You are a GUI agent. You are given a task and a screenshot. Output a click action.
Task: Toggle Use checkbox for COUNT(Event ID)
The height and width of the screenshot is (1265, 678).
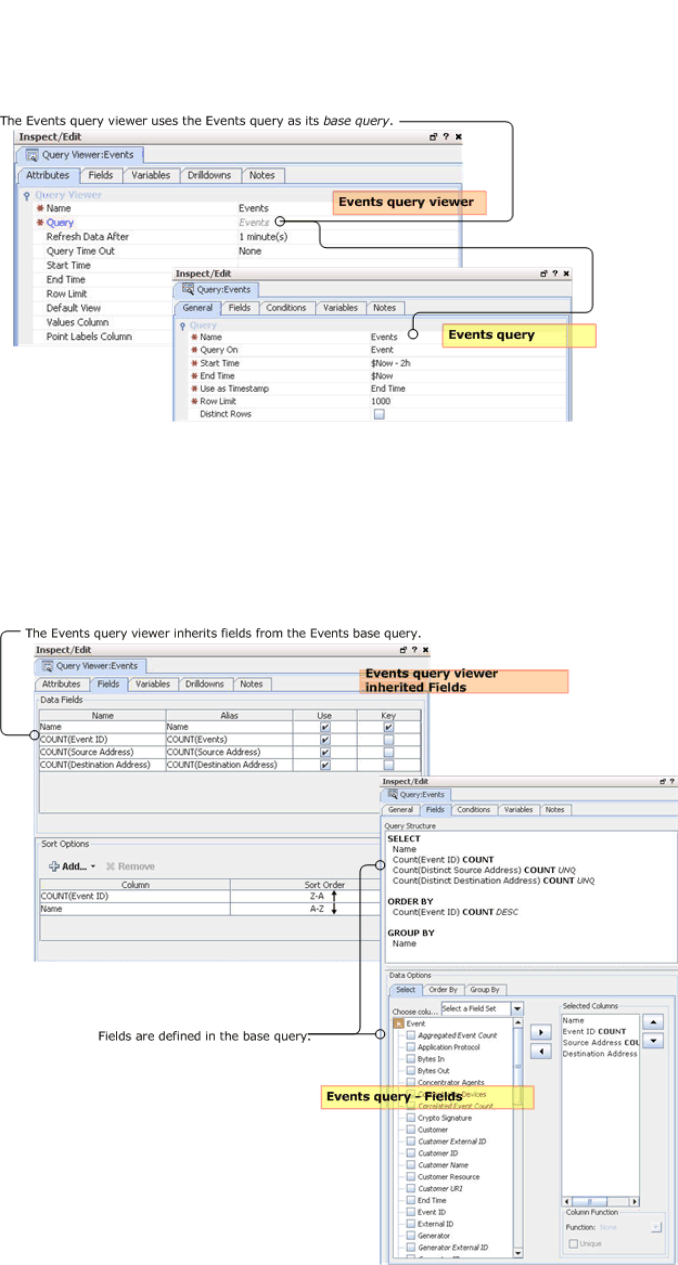coord(325,740)
